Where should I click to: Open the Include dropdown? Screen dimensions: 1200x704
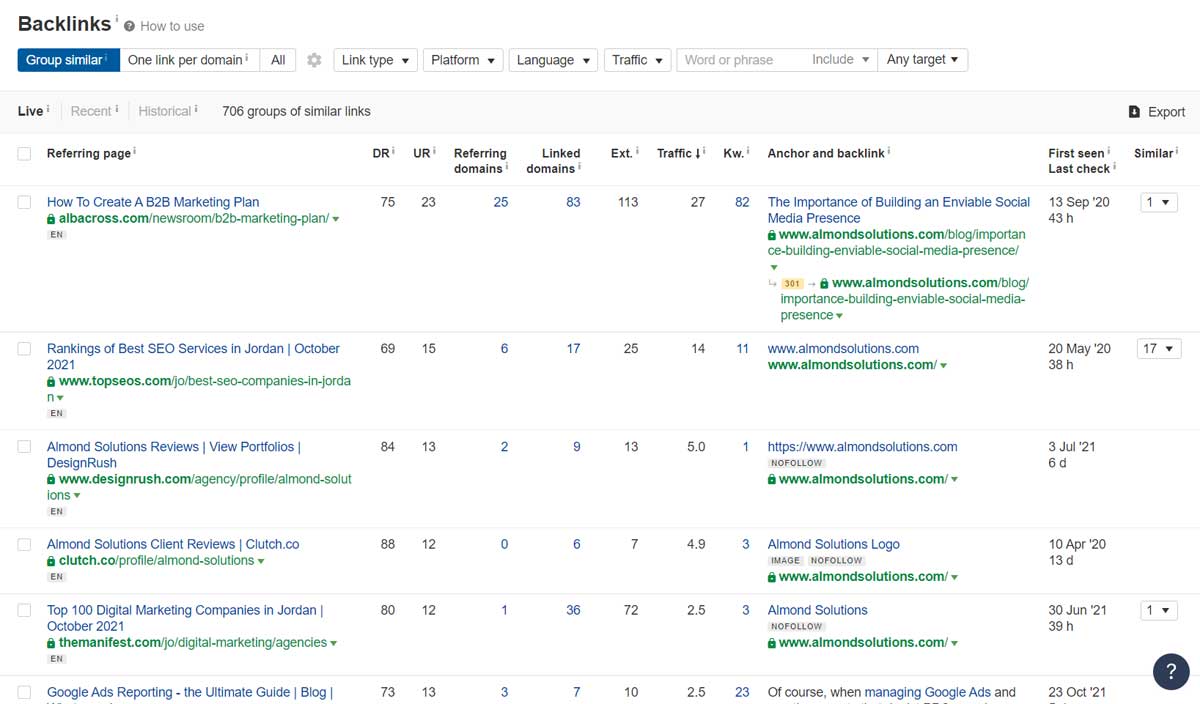click(x=841, y=60)
